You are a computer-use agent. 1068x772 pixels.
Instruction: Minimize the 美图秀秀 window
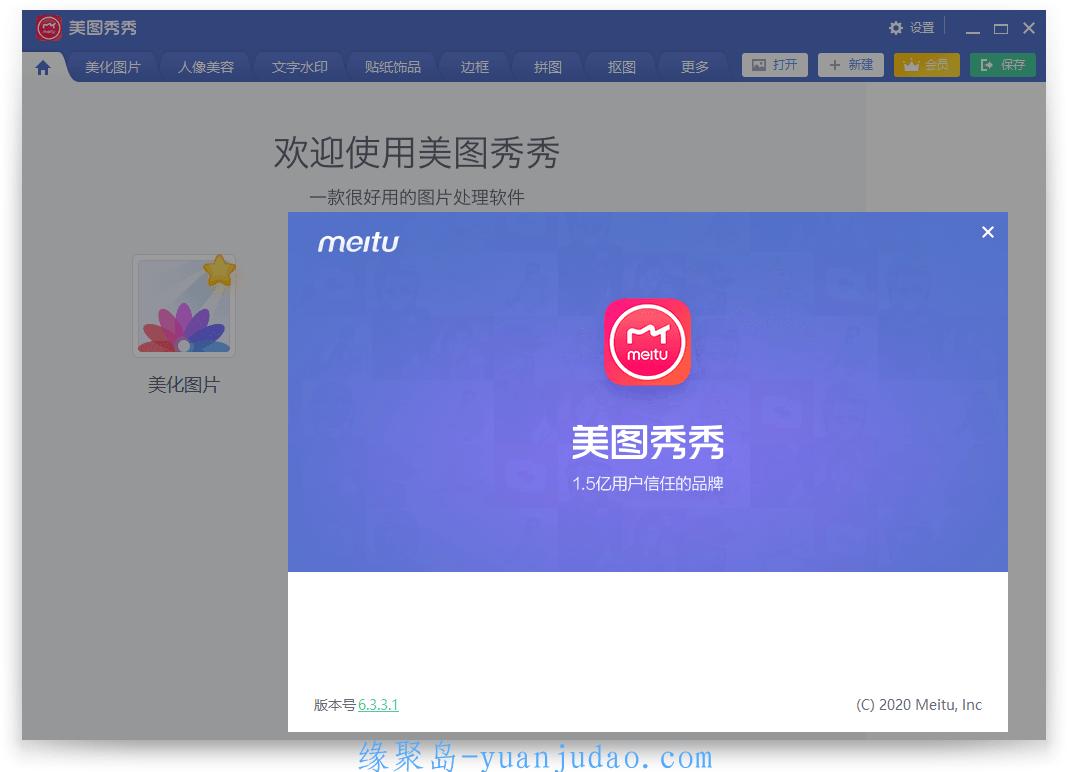(x=973, y=29)
